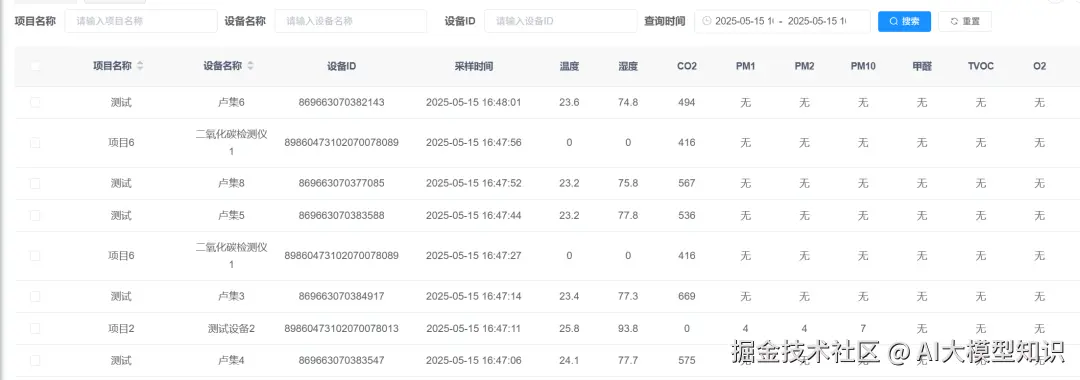Screen dimensions: 1080x380
Task: Check the row checkbox for 卢集3
Action: tap(35, 297)
